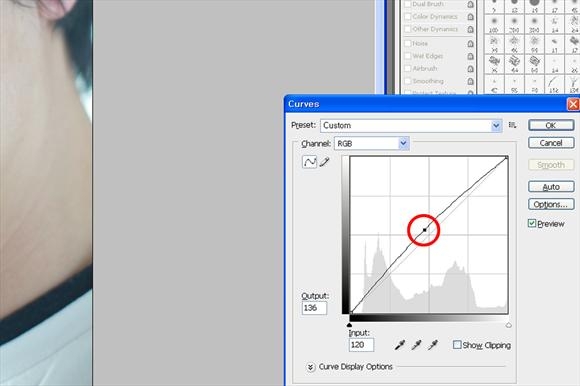Click the lock icon beside Noise
Viewport: 580px width, 386px height.
tap(470, 44)
